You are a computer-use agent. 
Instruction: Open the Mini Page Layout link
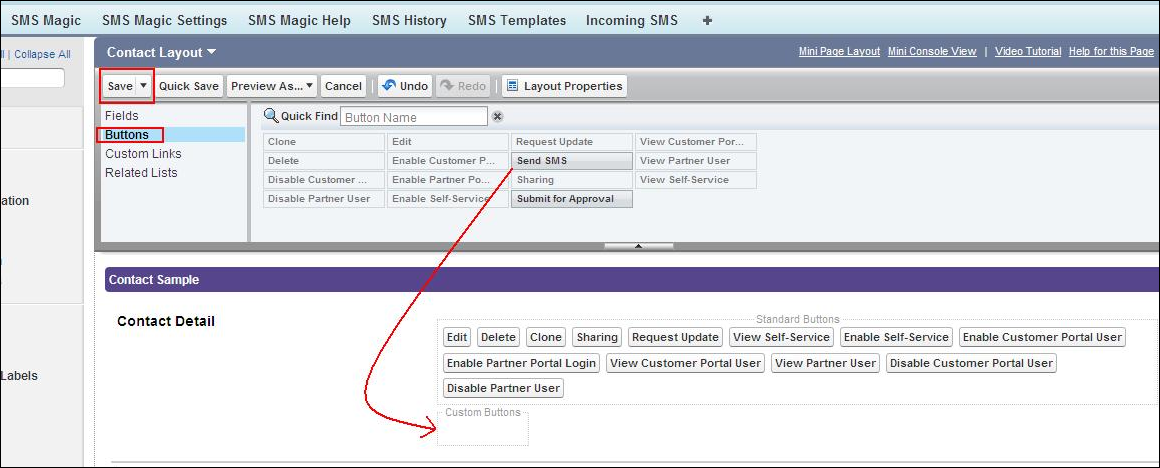pyautogui.click(x=840, y=52)
